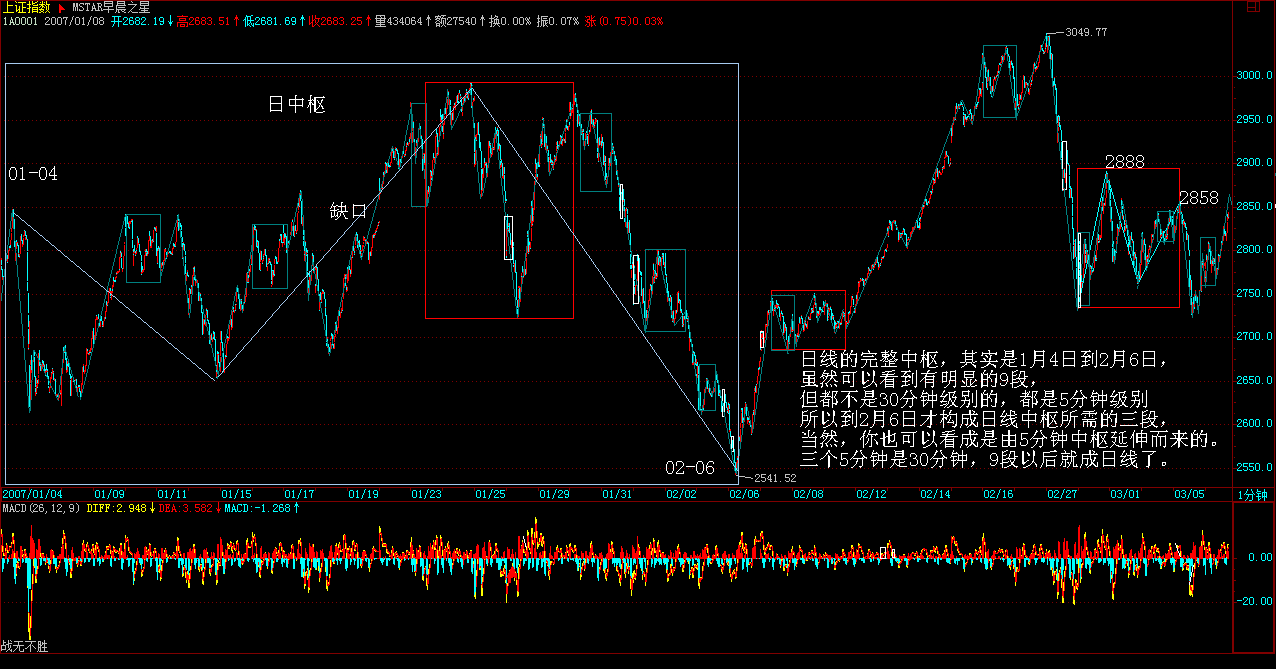The image size is (1276, 669).
Task: Click the DIFF value in MACD header
Action: tap(118, 508)
